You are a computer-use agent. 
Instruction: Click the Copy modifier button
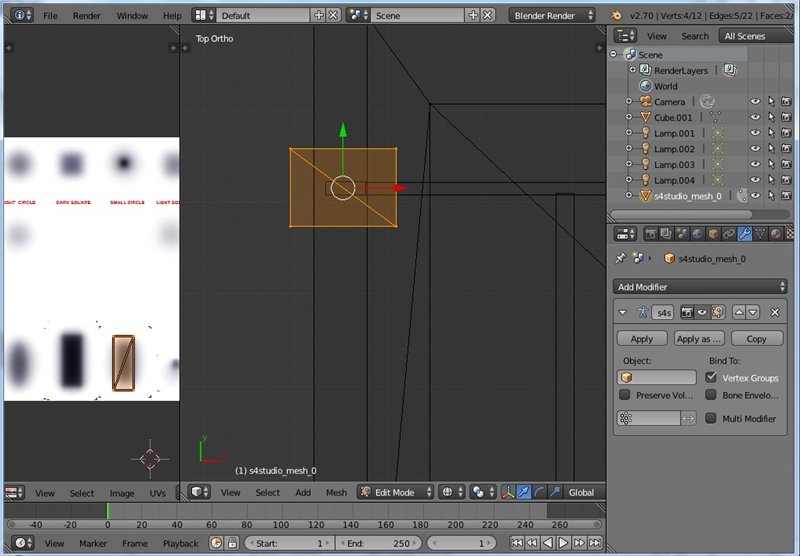tap(756, 339)
